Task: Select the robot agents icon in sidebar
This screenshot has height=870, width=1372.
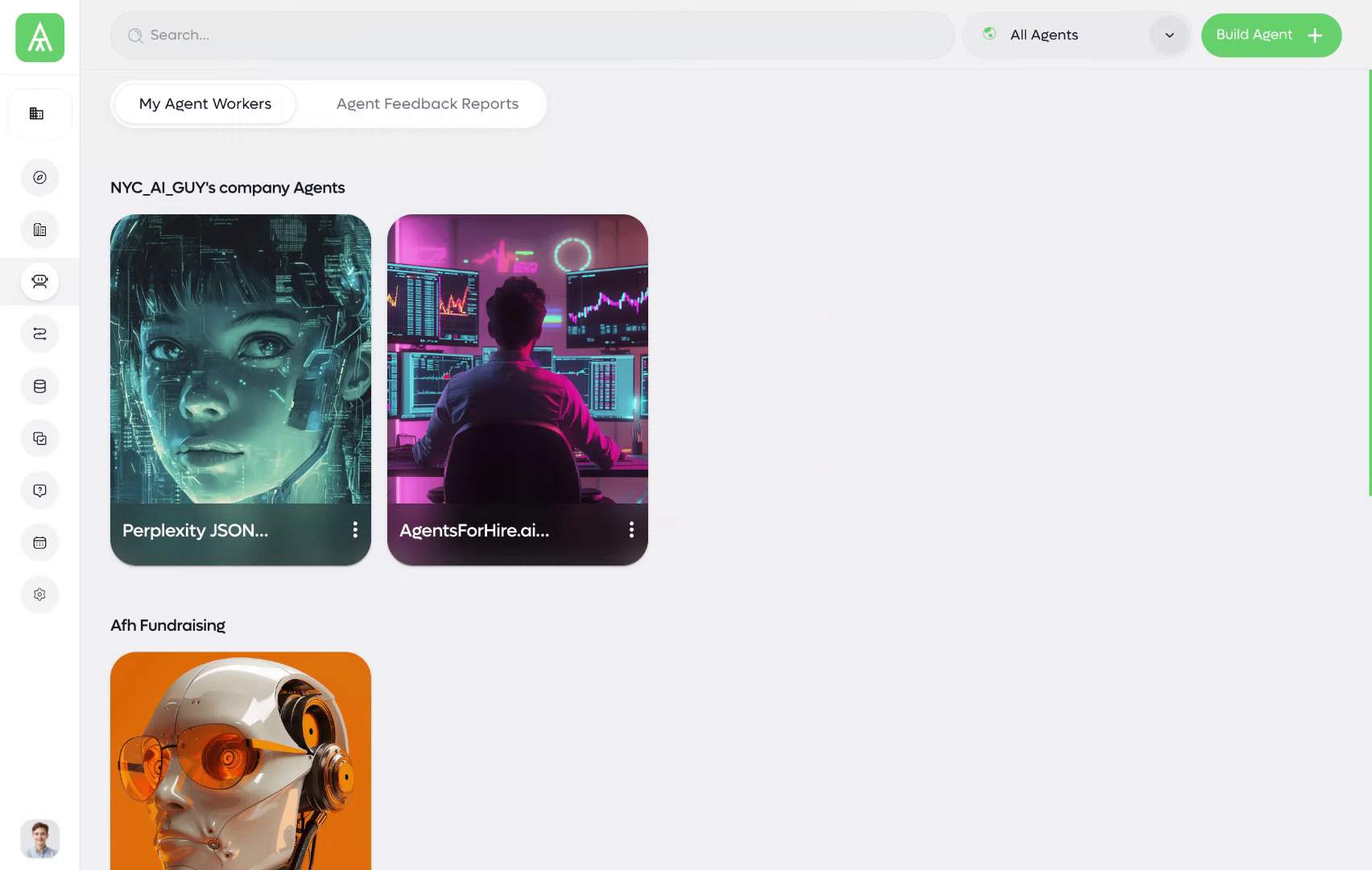Action: 39,281
